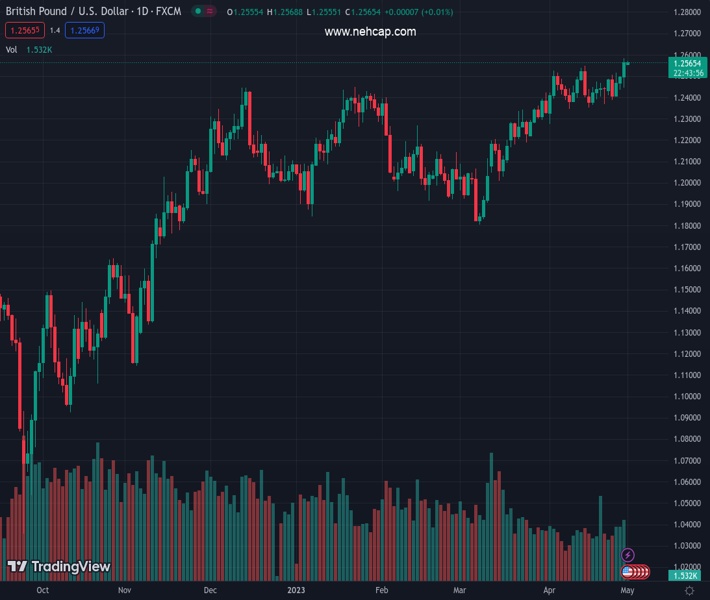Click the May marker on time axis
This screenshot has width=710, height=600.
point(627,591)
